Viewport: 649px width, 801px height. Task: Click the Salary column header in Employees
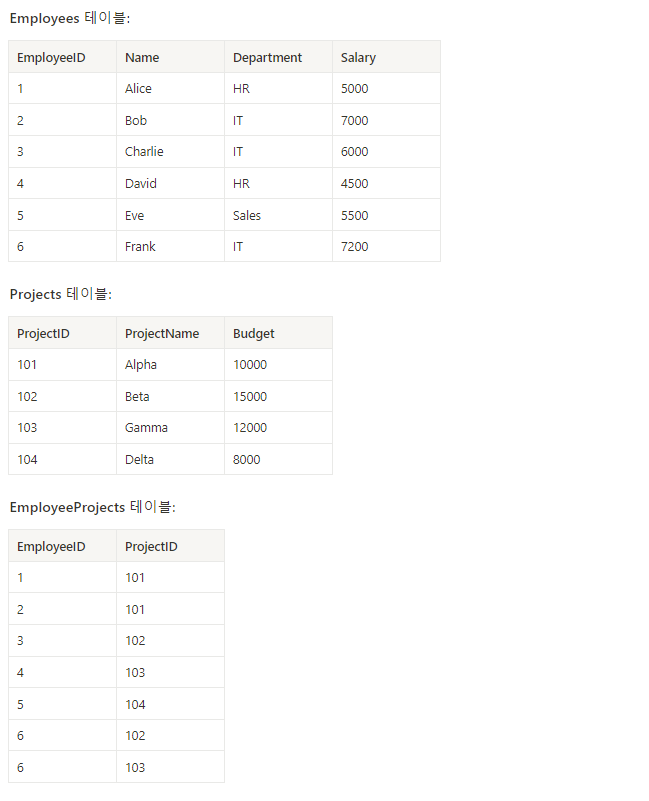coord(386,57)
